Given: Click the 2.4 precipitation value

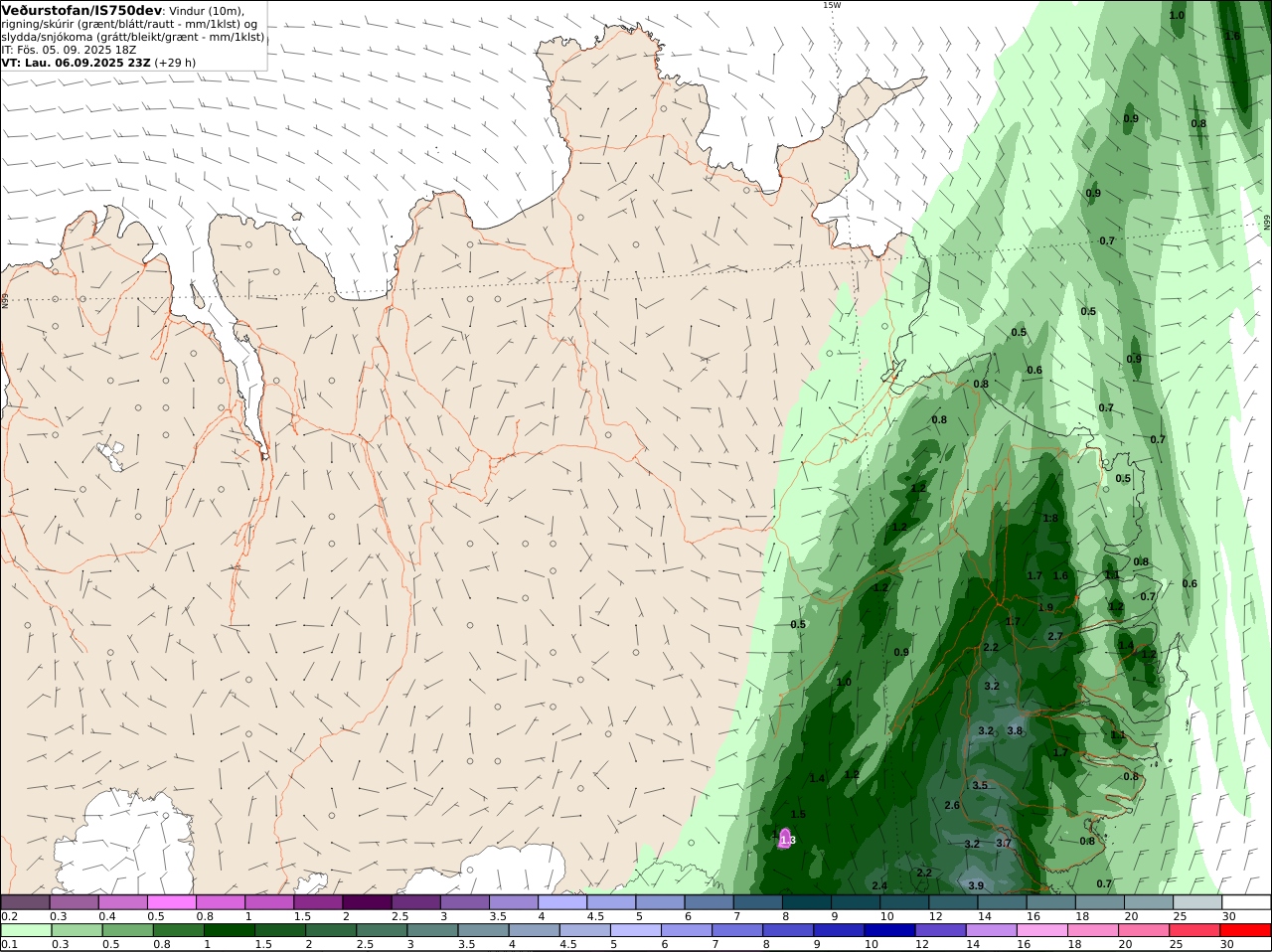Looking at the screenshot, I should pos(879,885).
